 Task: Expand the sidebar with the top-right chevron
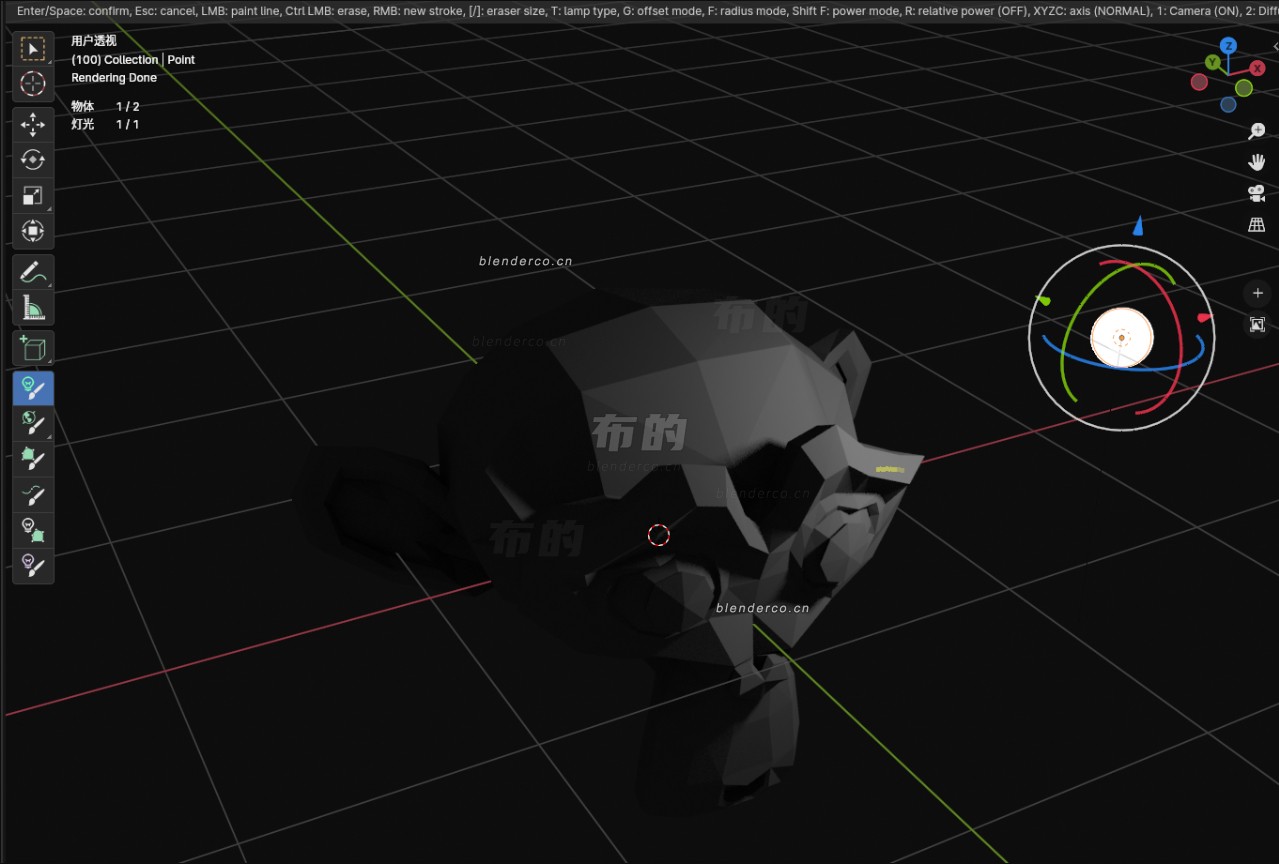click(1275, 47)
